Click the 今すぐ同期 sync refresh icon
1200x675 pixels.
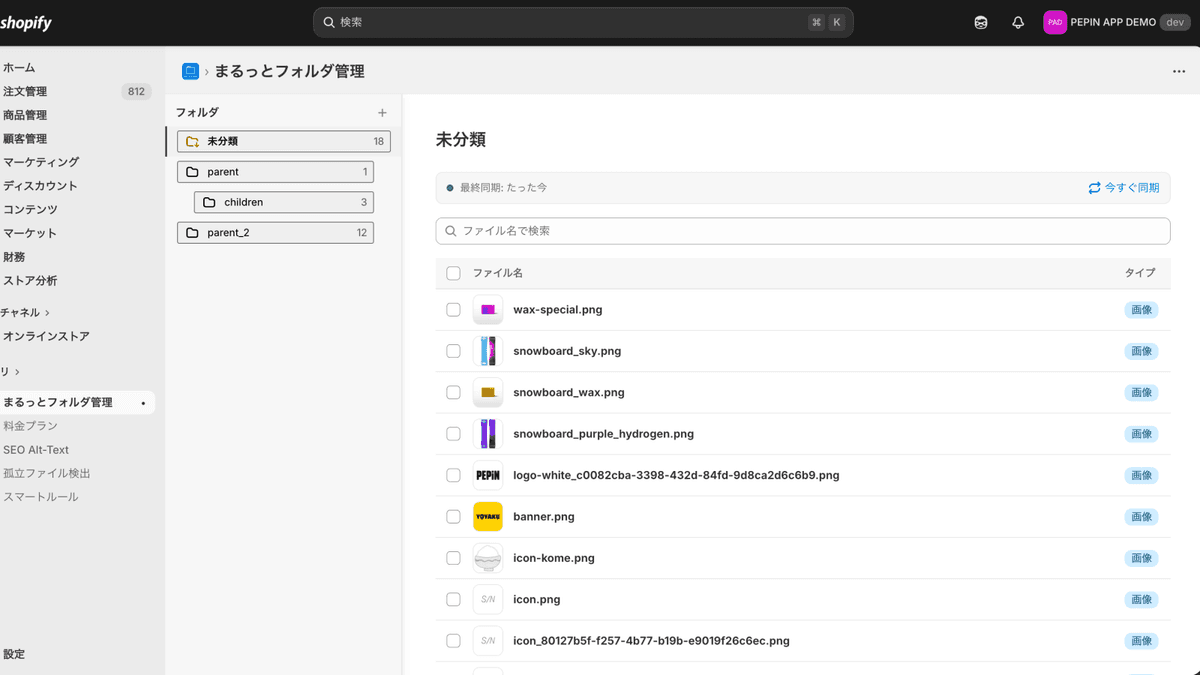(x=1094, y=188)
